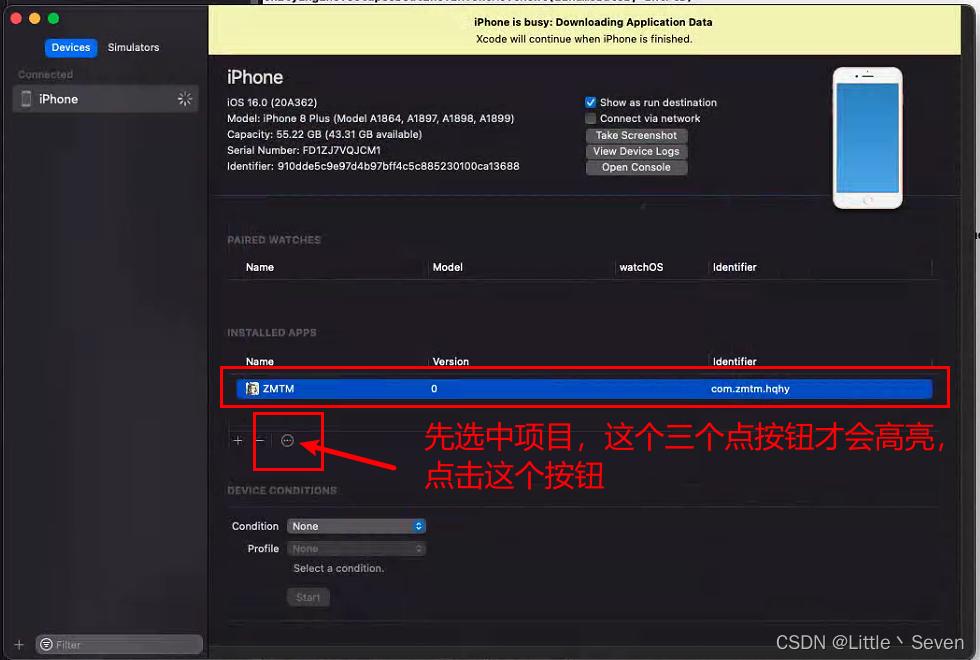980x660 pixels.
Task: Click the iOS 16.0 (20A362) text
Action: (x=272, y=102)
